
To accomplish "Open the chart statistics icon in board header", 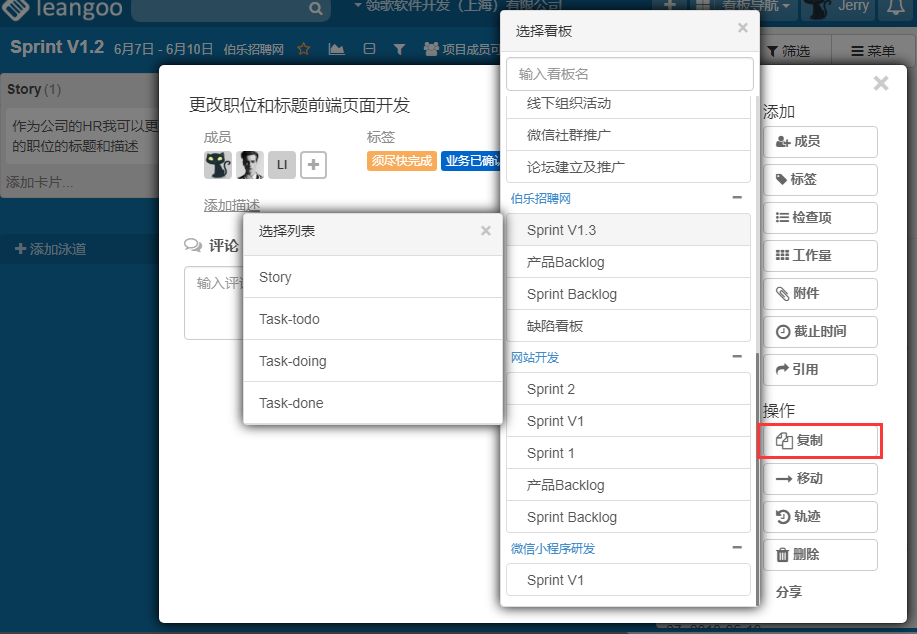I will (x=337, y=49).
